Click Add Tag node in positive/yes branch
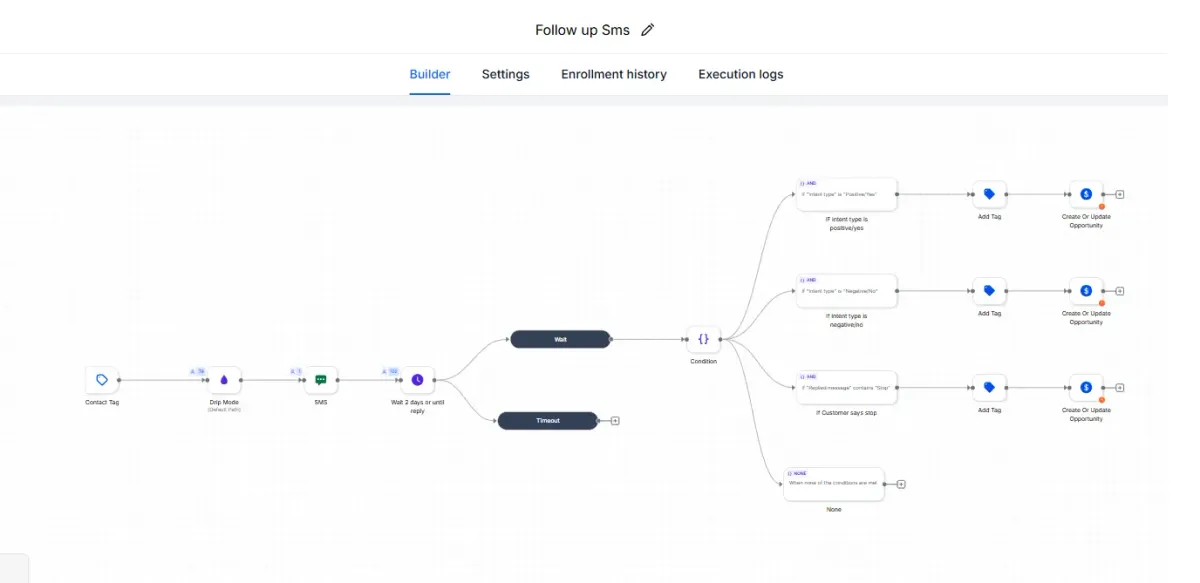Screen dimensions: 1200x583 (x=989, y=194)
